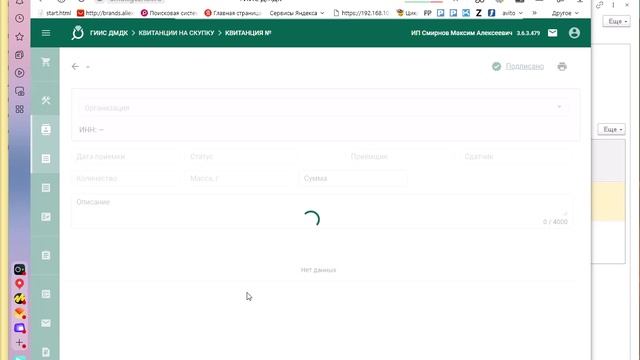Print the receipt with printer icon
The image size is (640, 360).
click(x=562, y=67)
